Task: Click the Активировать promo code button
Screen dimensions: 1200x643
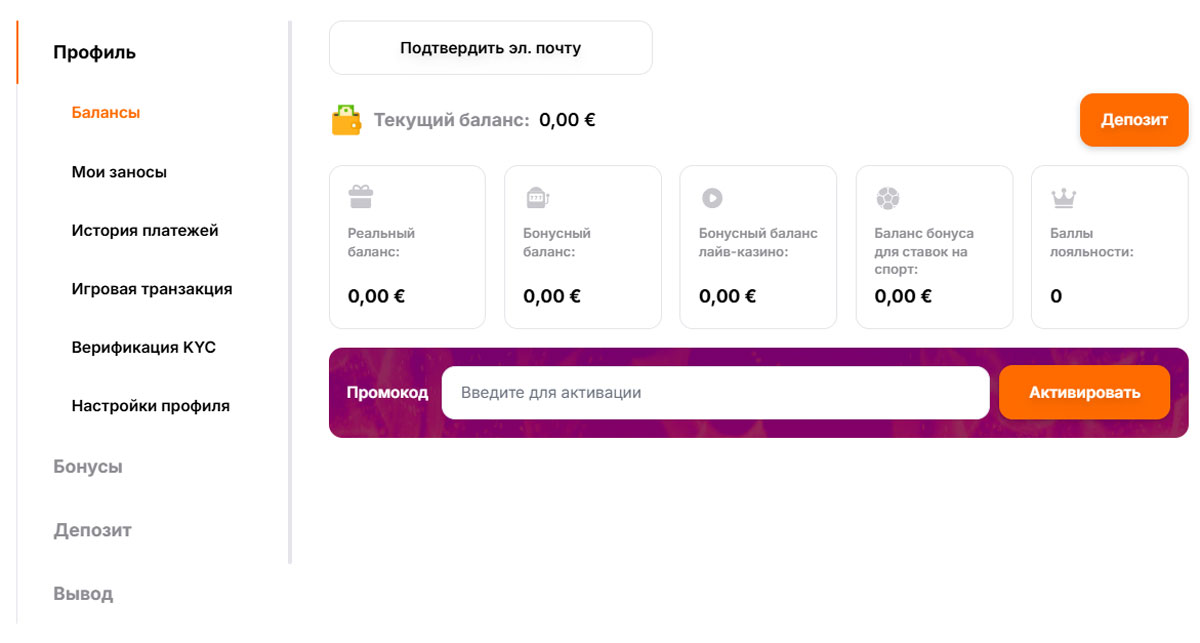Action: pyautogui.click(x=1085, y=393)
